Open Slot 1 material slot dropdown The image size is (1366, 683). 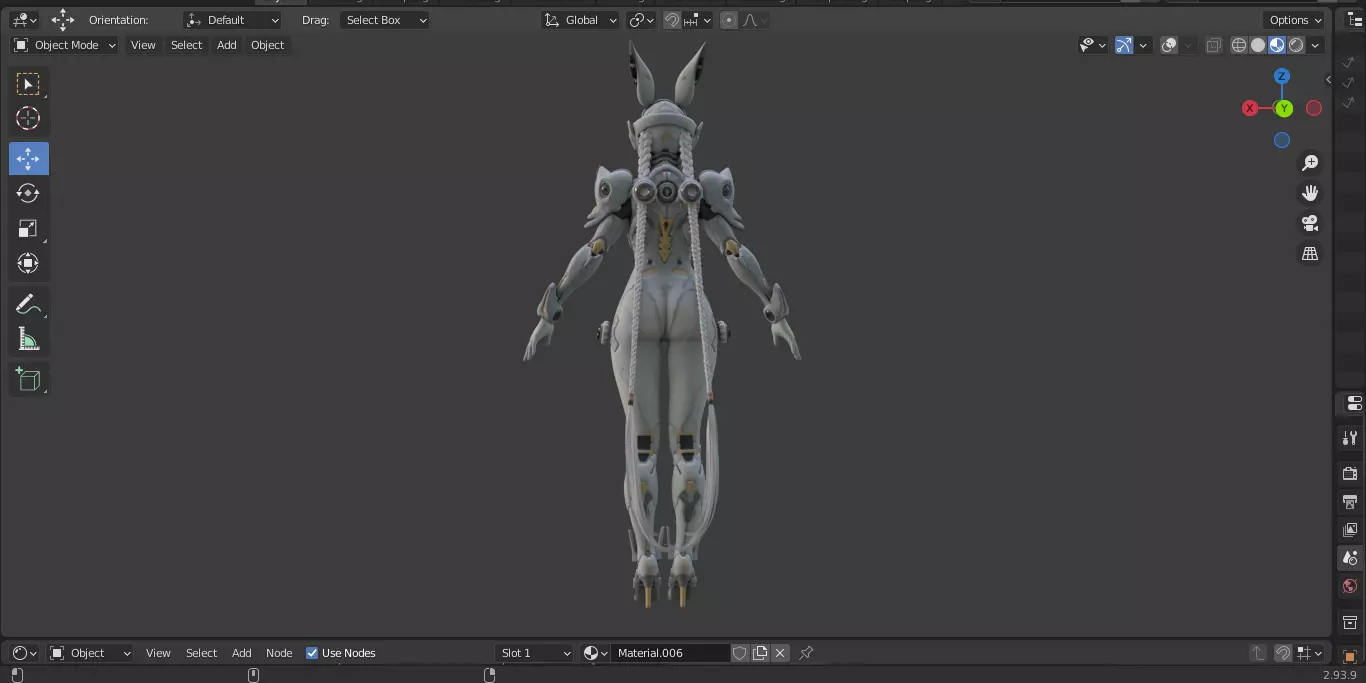click(x=535, y=653)
